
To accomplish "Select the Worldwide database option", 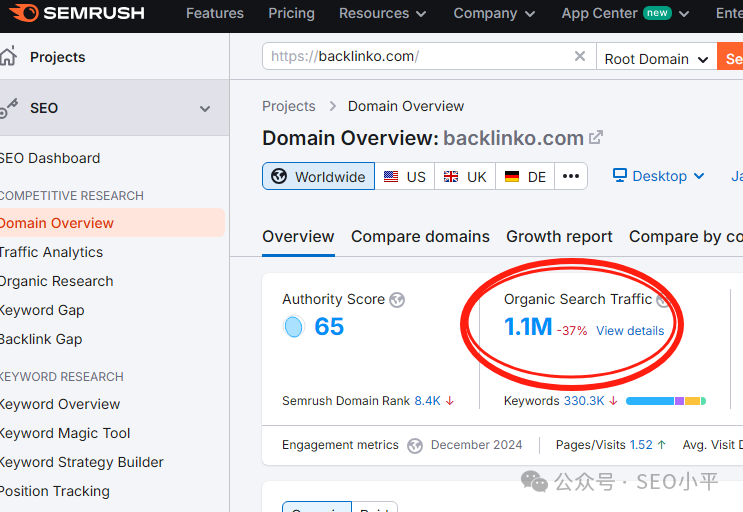I will [x=318, y=176].
